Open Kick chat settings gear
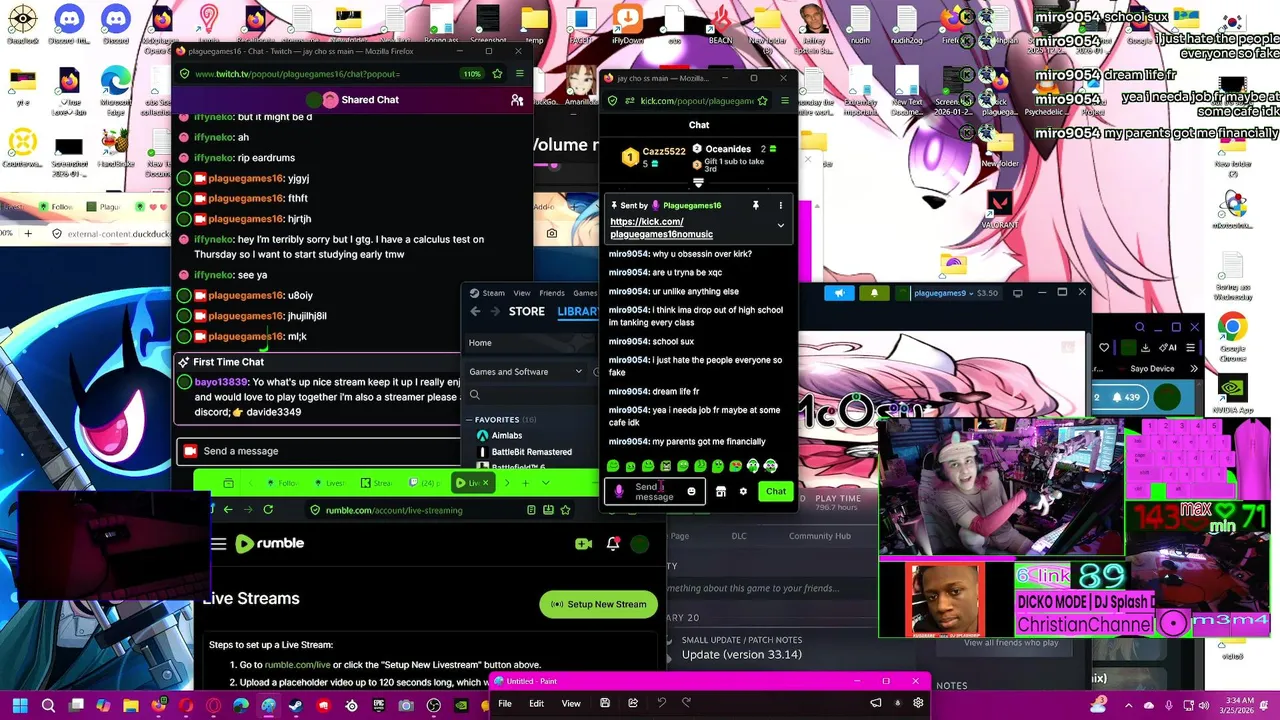Screen dimensions: 1280x720 [743, 491]
